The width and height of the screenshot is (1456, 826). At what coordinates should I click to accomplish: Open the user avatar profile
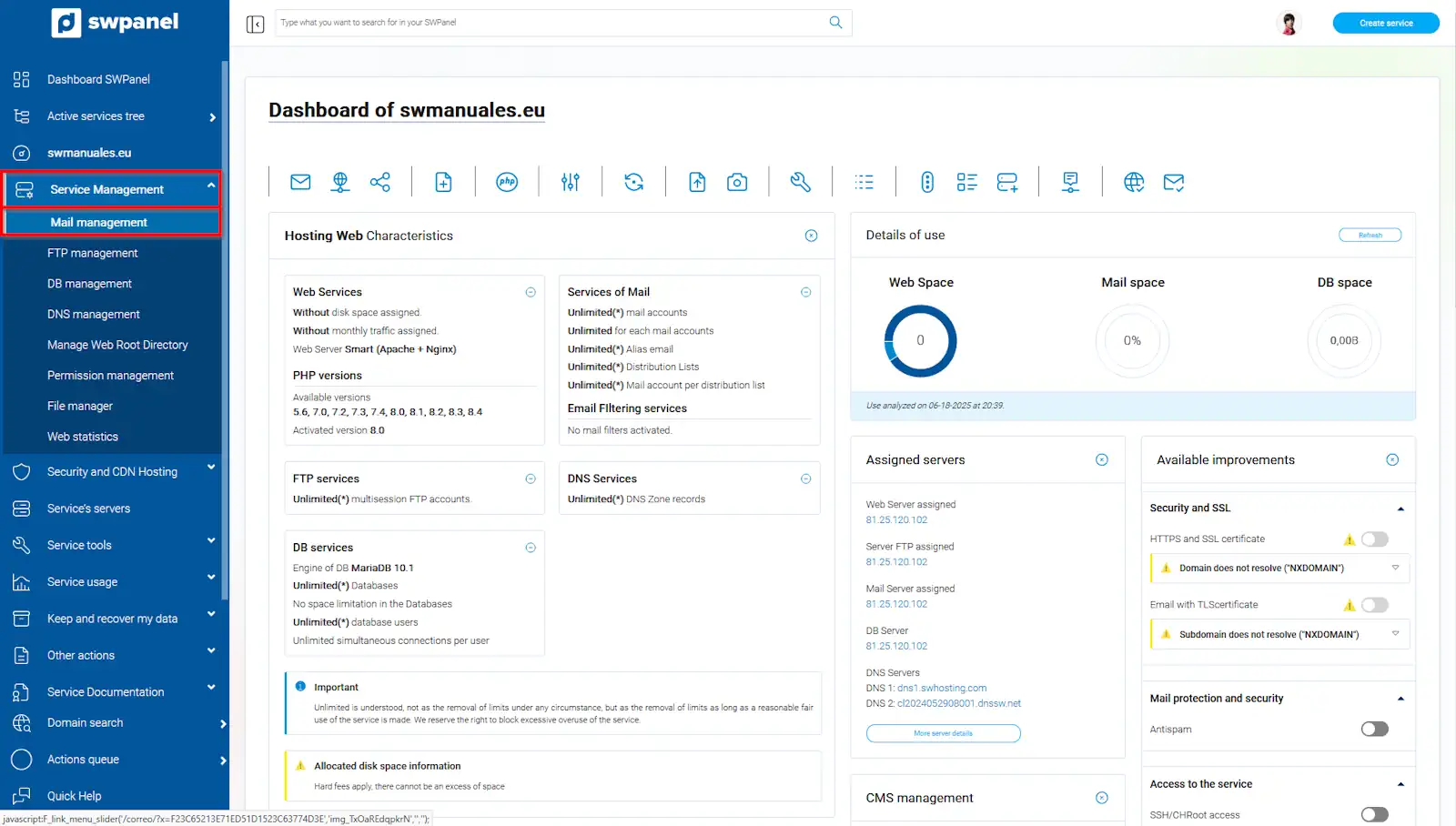(1289, 23)
